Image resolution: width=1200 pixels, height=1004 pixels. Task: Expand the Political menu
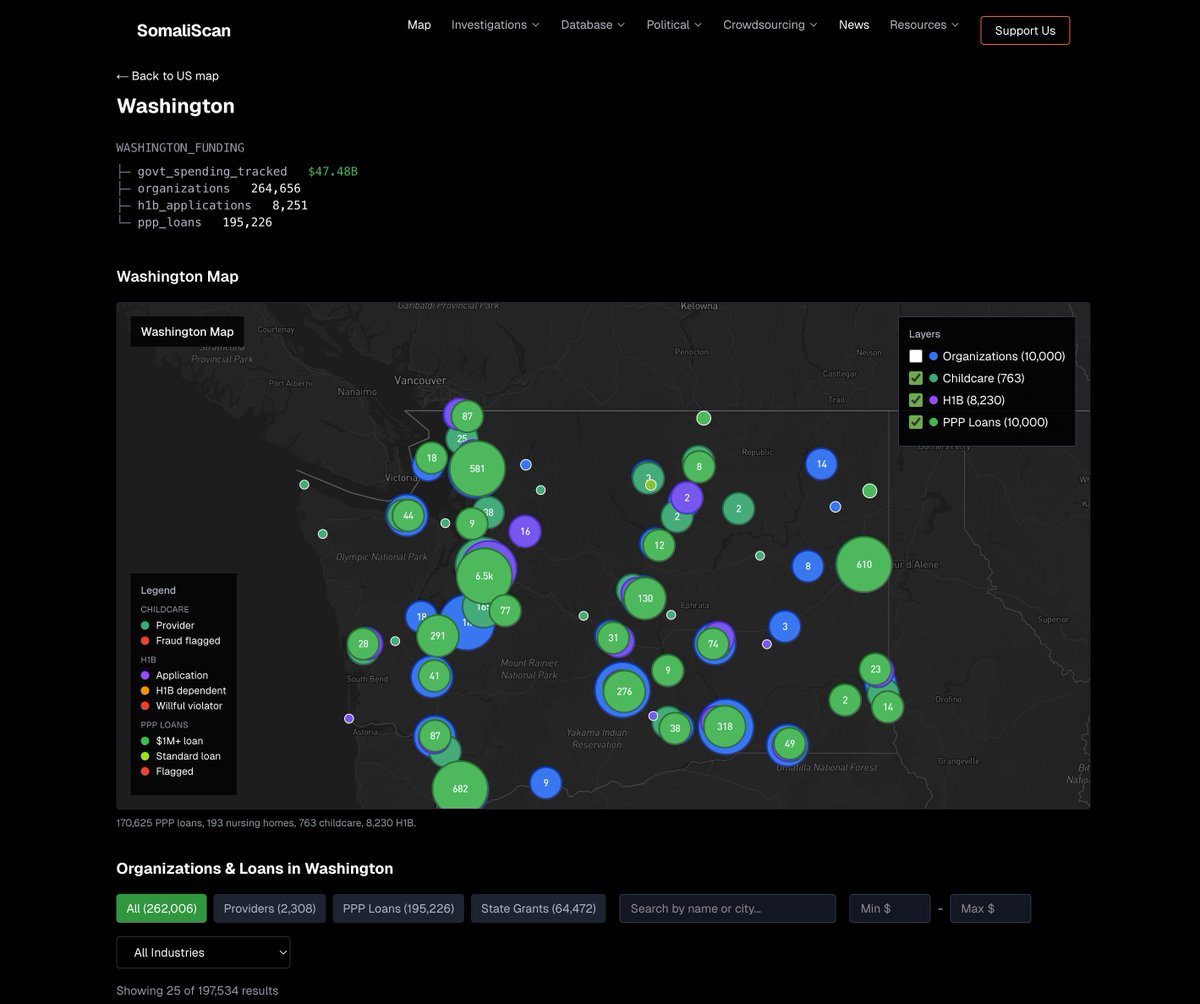pyautogui.click(x=674, y=25)
